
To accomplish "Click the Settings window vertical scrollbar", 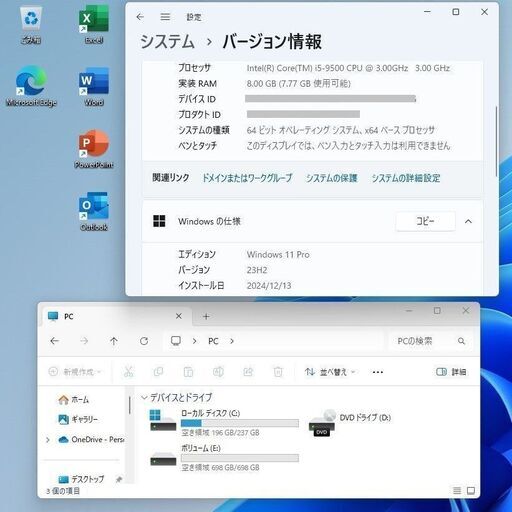I will [497, 141].
